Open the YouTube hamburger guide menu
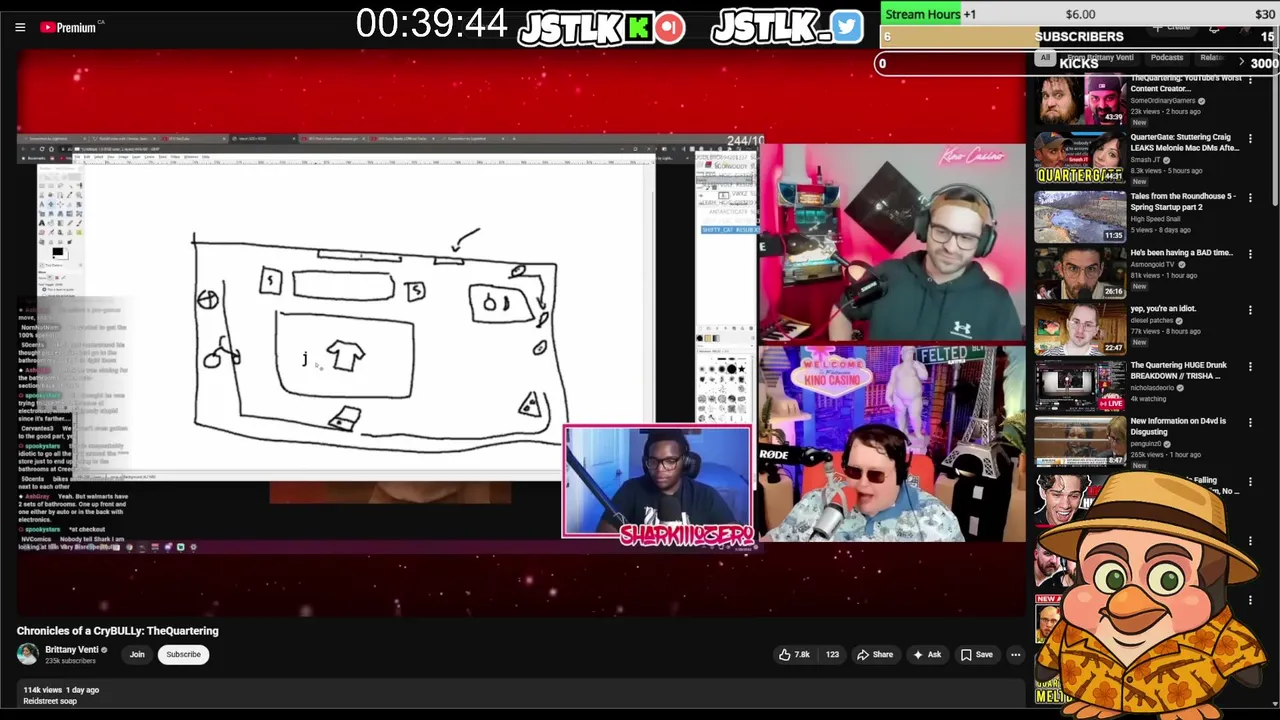This screenshot has width=1280, height=720. point(20,27)
